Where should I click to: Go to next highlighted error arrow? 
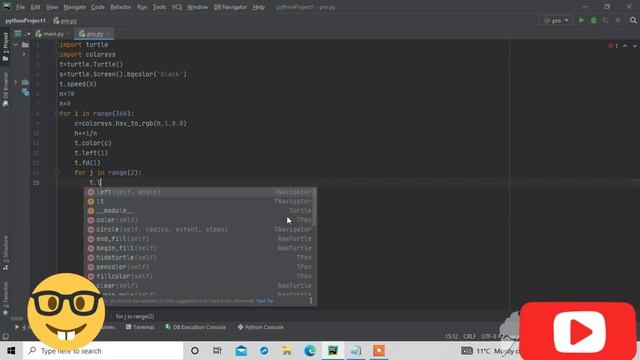coord(635,46)
